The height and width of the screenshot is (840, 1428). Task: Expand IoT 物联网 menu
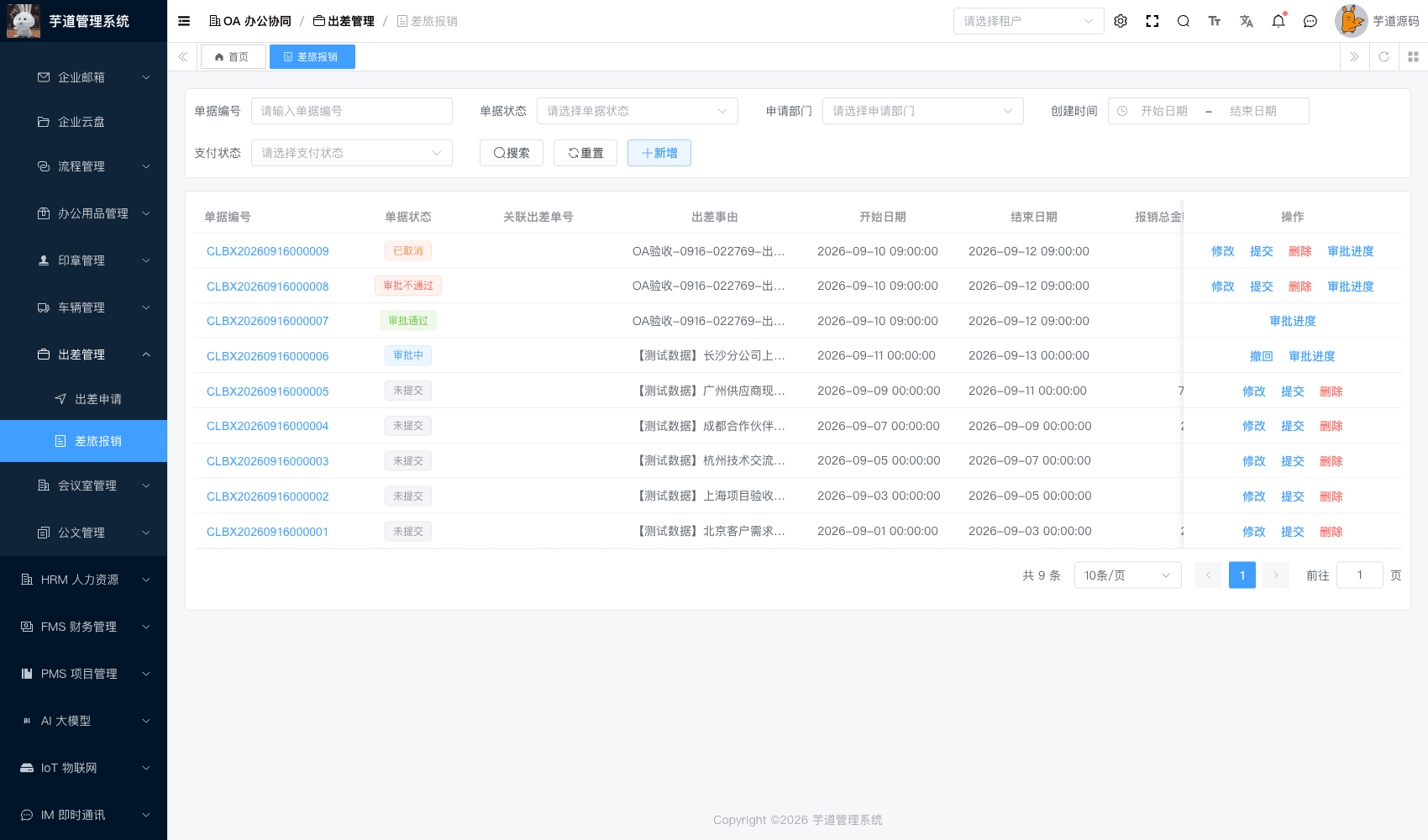[83, 768]
